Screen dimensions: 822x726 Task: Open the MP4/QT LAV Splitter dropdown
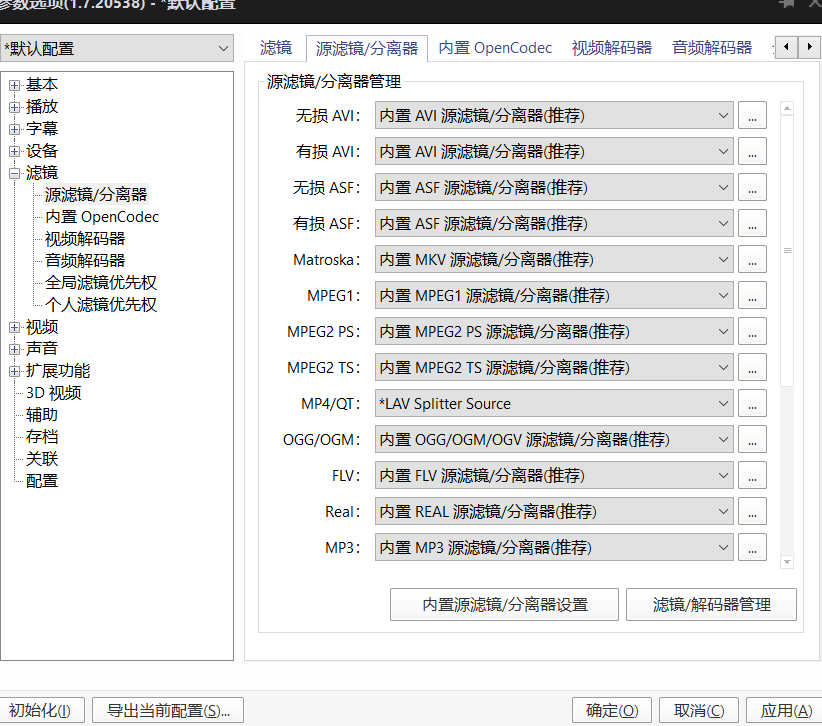click(554, 404)
